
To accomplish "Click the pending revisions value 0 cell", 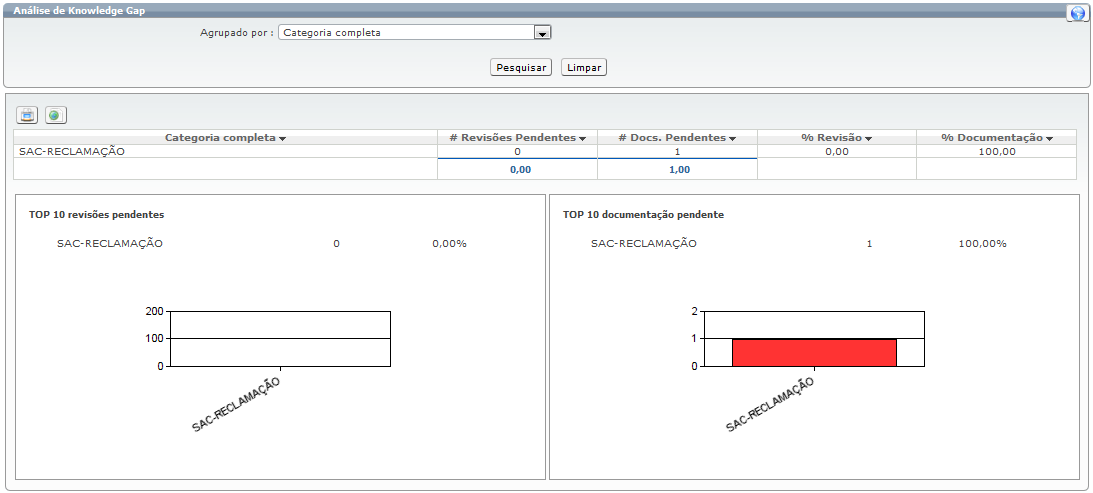I will 517,152.
